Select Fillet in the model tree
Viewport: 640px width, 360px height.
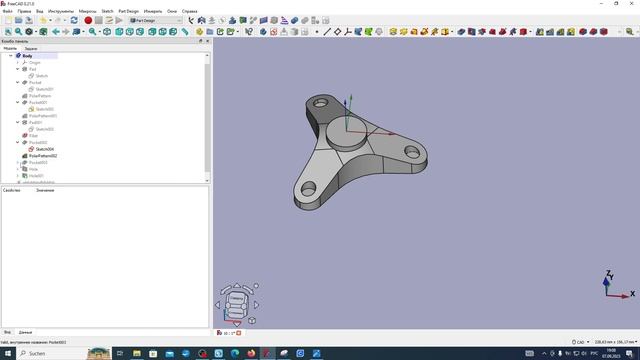coord(33,136)
